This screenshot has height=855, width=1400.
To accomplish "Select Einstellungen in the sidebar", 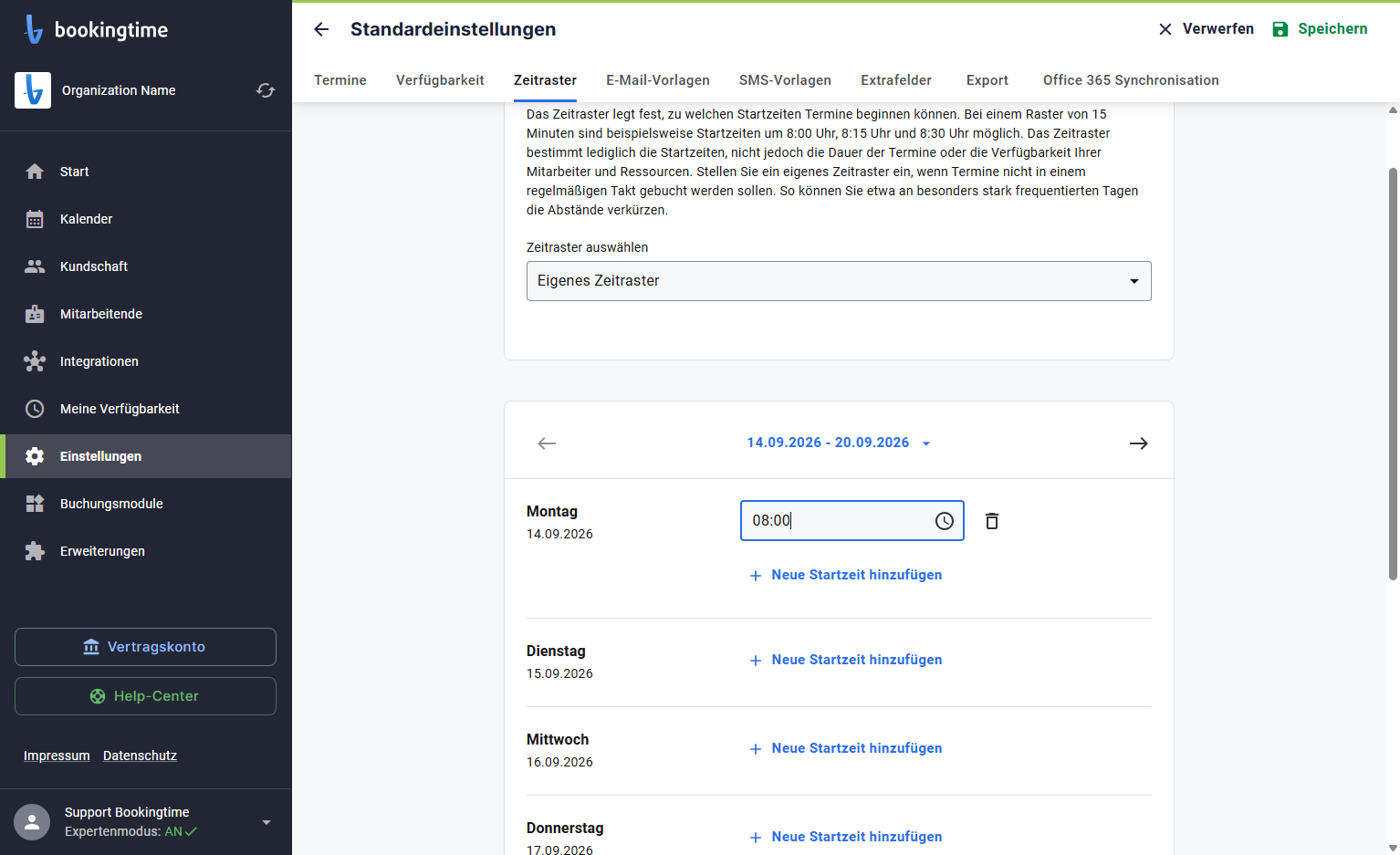I will 146,456.
